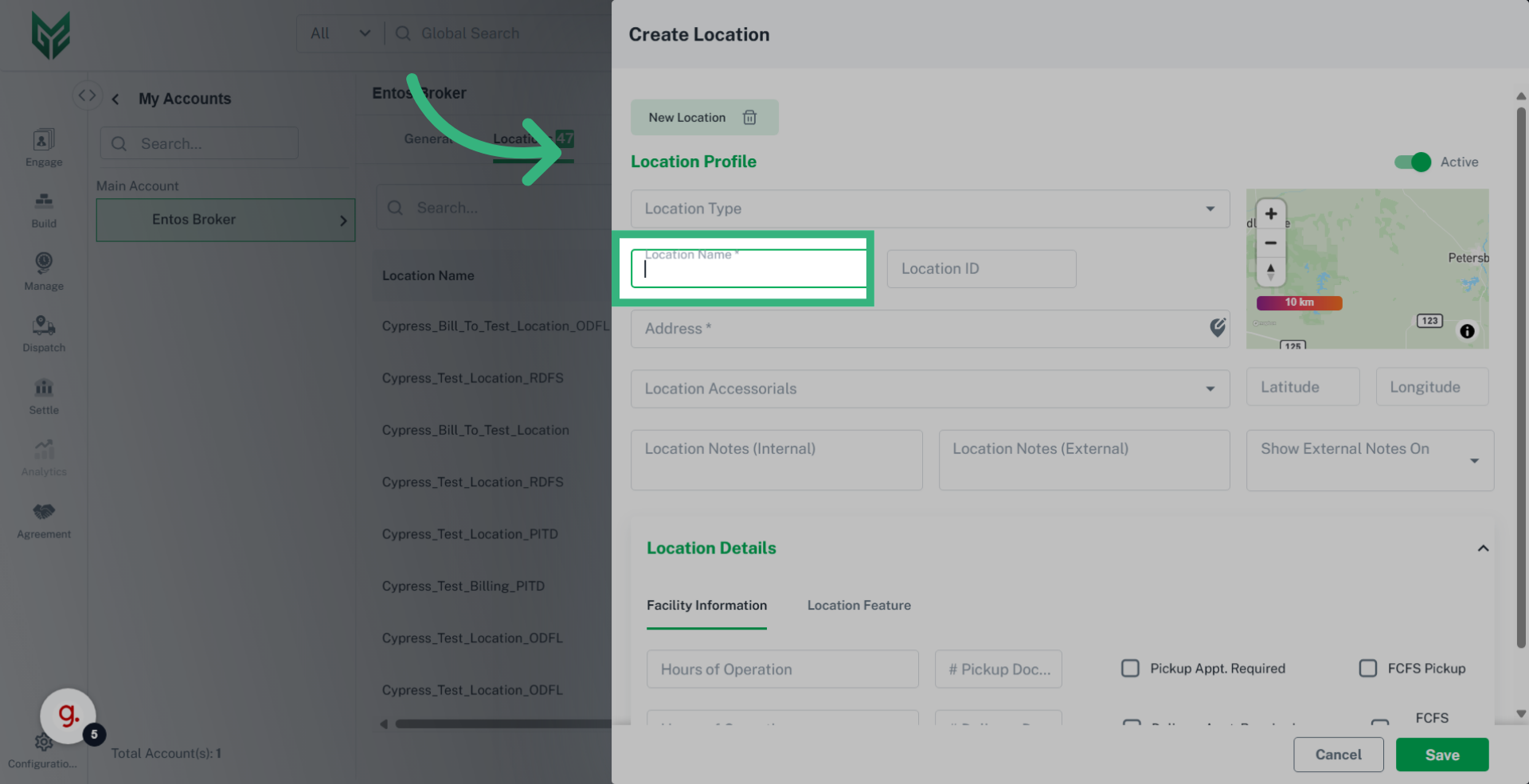Select the Dispatch icon in the sidebar
The width and height of the screenshot is (1529, 784).
tap(43, 332)
